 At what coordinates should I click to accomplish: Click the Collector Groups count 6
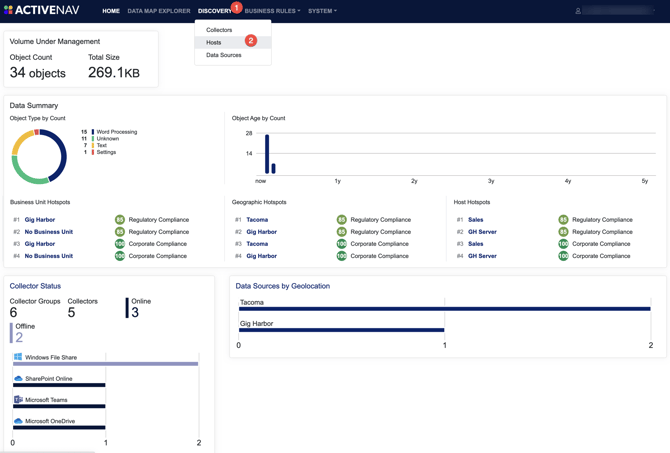click(13, 312)
